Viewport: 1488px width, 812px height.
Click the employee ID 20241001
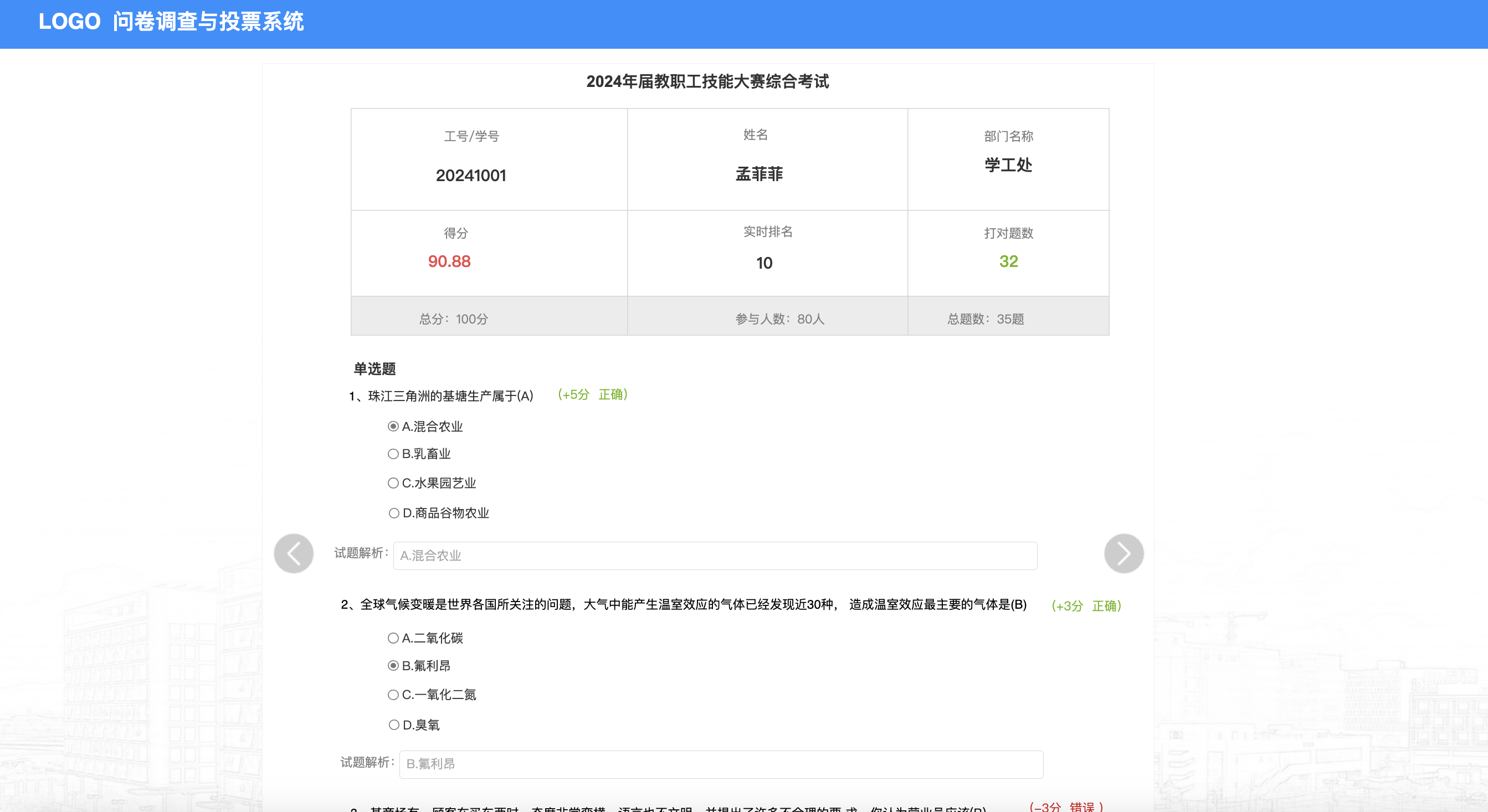[471, 176]
